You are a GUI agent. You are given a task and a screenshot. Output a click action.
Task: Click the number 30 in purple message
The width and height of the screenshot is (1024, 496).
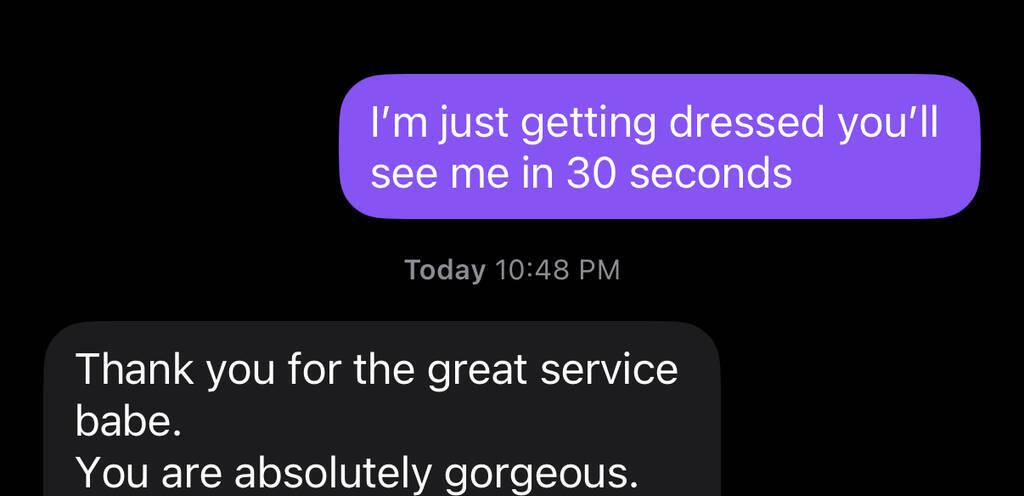pos(590,174)
